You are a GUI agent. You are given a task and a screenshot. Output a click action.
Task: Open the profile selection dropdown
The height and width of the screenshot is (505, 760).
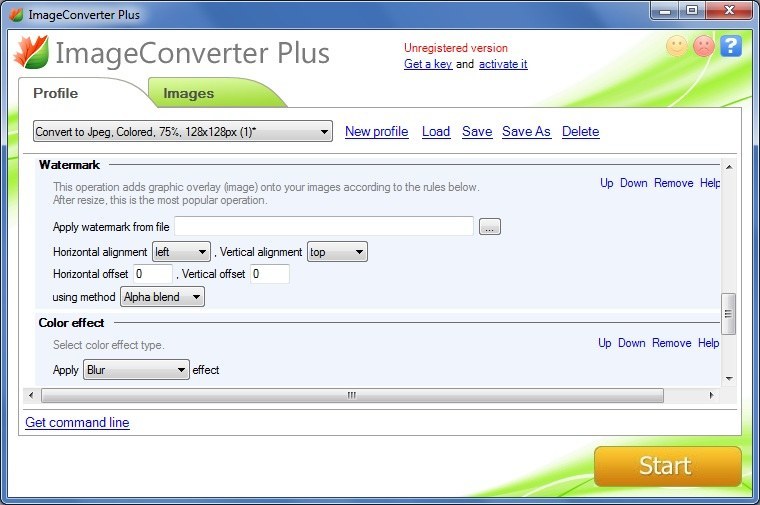[x=183, y=131]
